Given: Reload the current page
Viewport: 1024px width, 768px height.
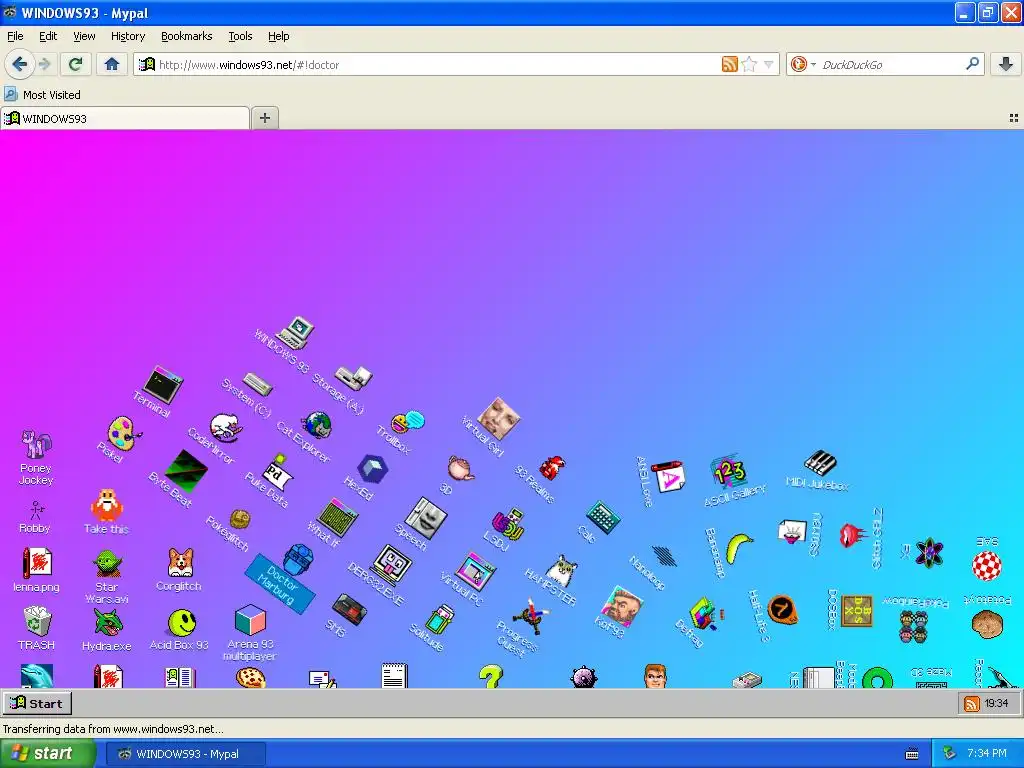Looking at the screenshot, I should pyautogui.click(x=75, y=64).
